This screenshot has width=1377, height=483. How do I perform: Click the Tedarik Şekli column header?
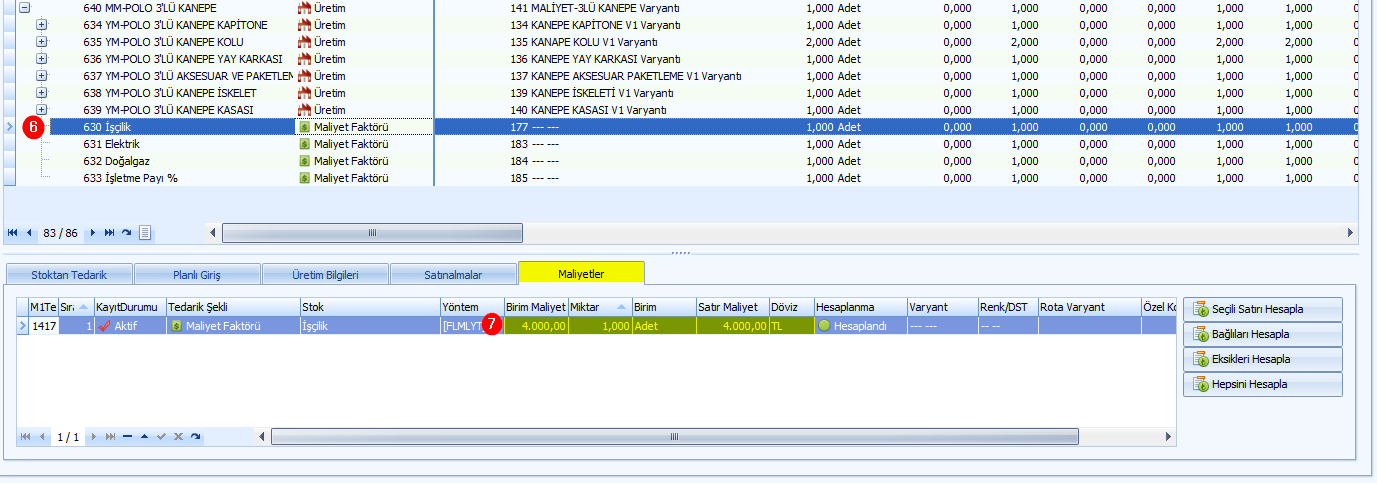pos(232,307)
